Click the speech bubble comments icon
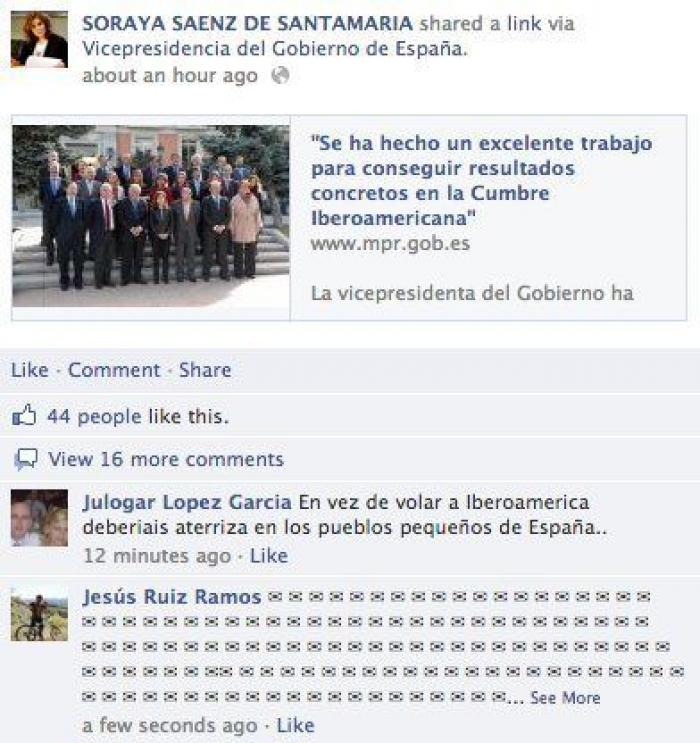Image resolution: width=700 pixels, height=743 pixels. 26,459
